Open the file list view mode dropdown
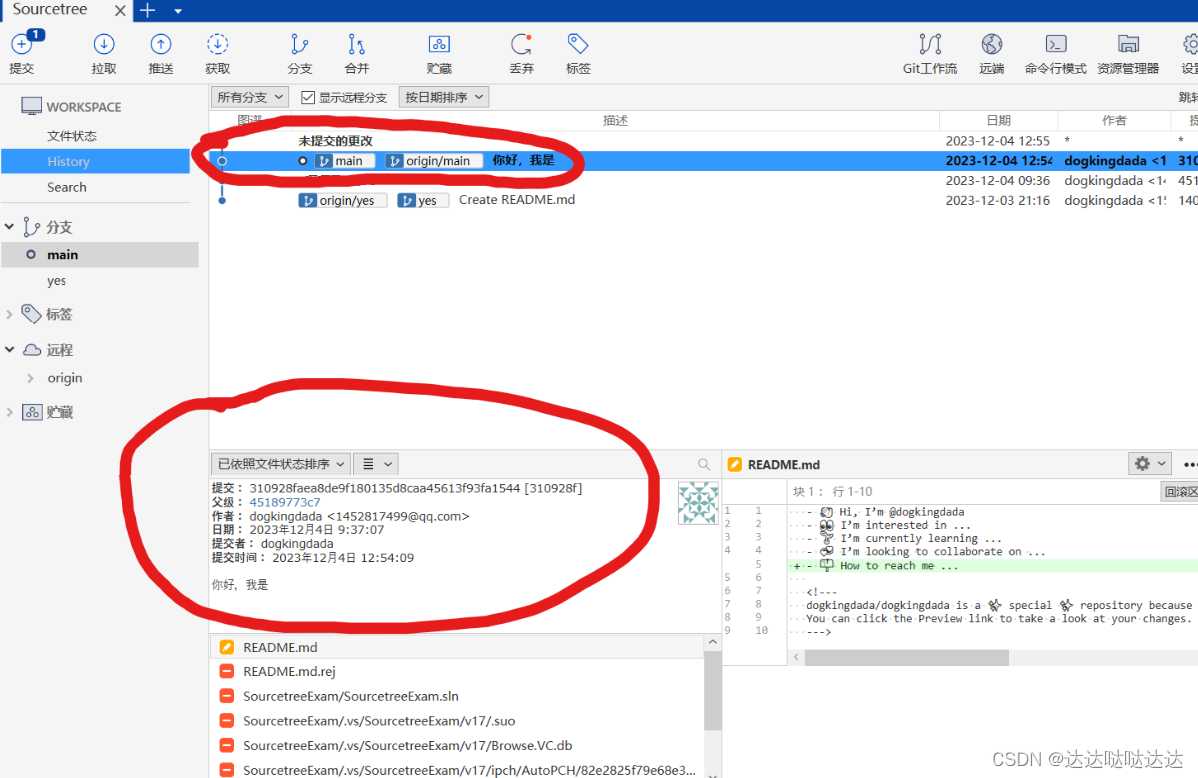Viewport: 1198px width, 778px height. click(377, 464)
